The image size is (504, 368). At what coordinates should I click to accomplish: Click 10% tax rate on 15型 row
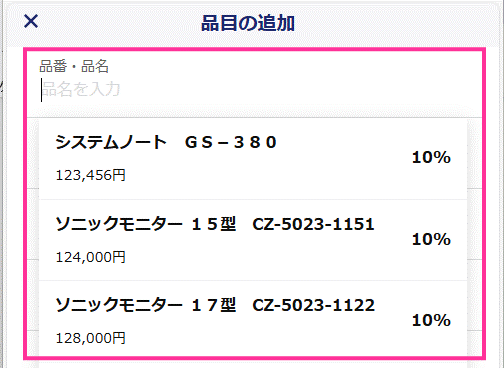click(x=431, y=239)
